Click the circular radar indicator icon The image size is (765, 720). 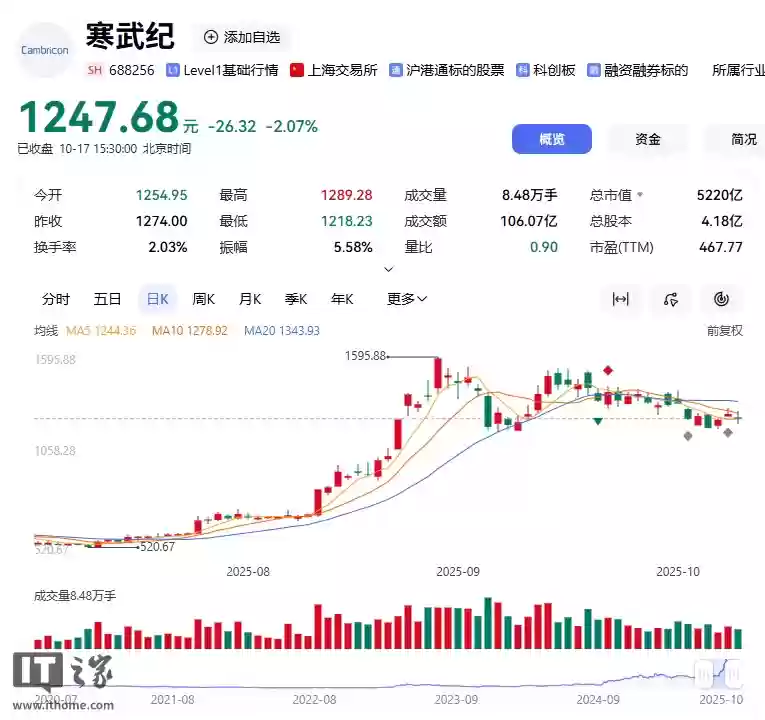click(722, 299)
